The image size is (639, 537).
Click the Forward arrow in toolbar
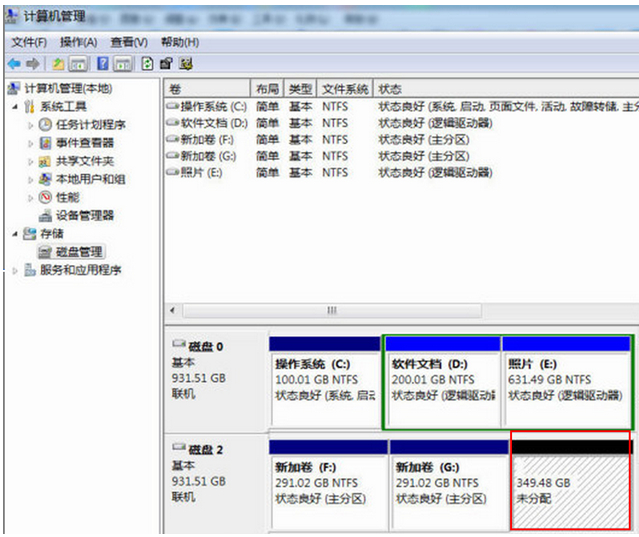pyautogui.click(x=32, y=63)
